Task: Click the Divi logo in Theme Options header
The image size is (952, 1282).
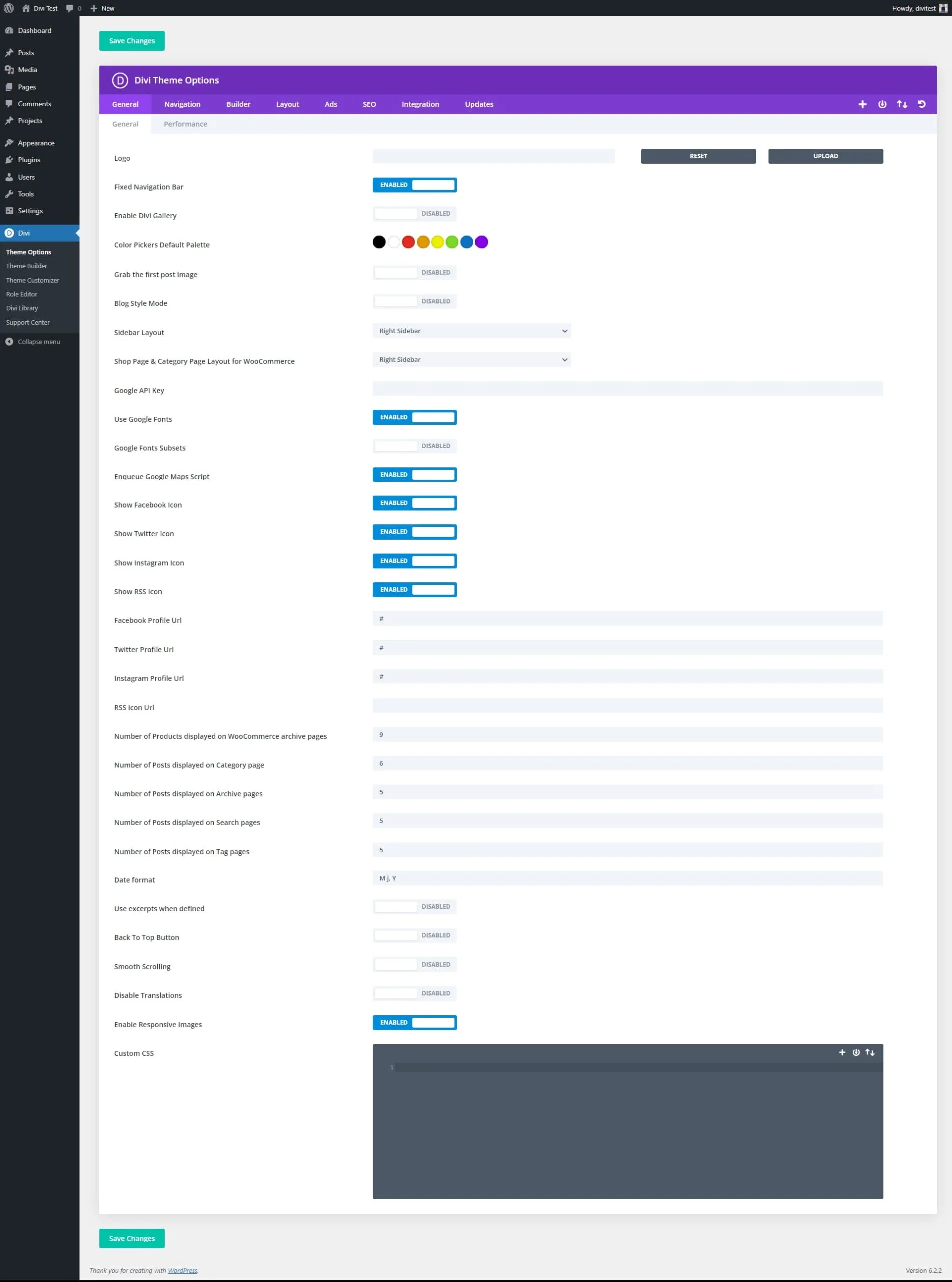Action: 120,80
